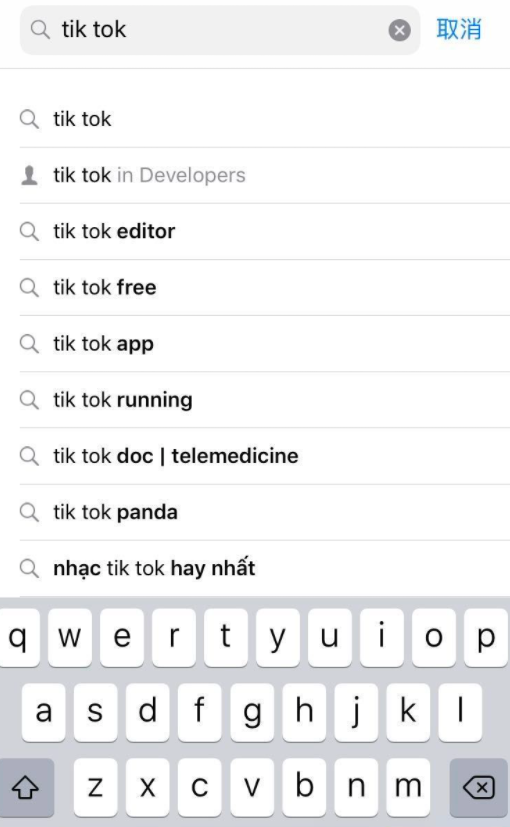Tap the person icon for Developers
Image resolution: width=510 pixels, height=827 pixels.
[x=29, y=175]
